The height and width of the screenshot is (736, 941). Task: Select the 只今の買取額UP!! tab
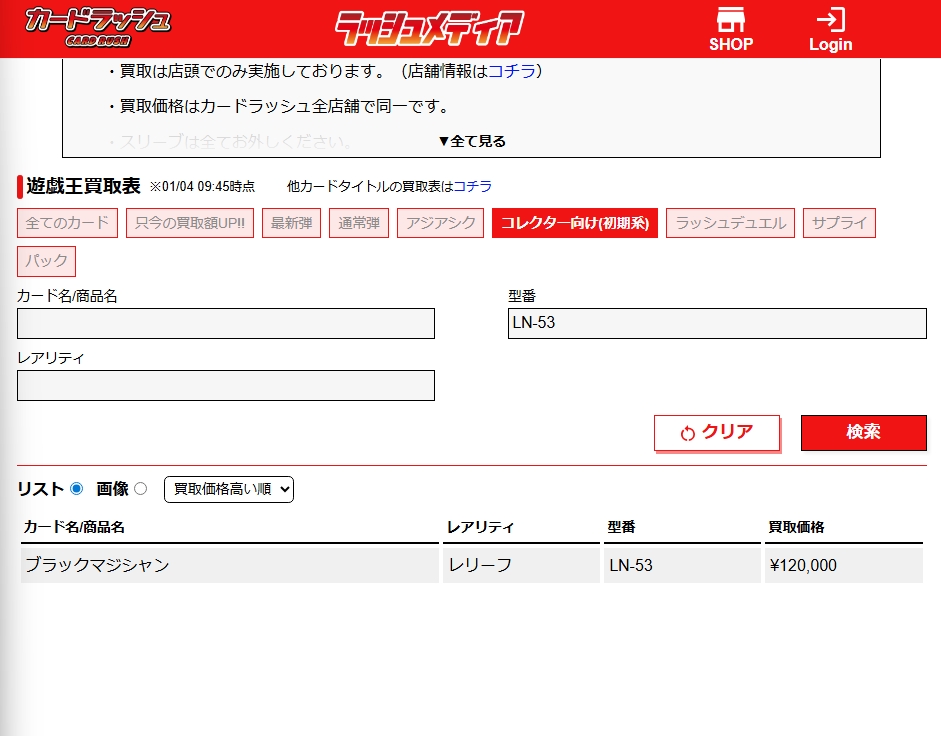click(x=190, y=223)
